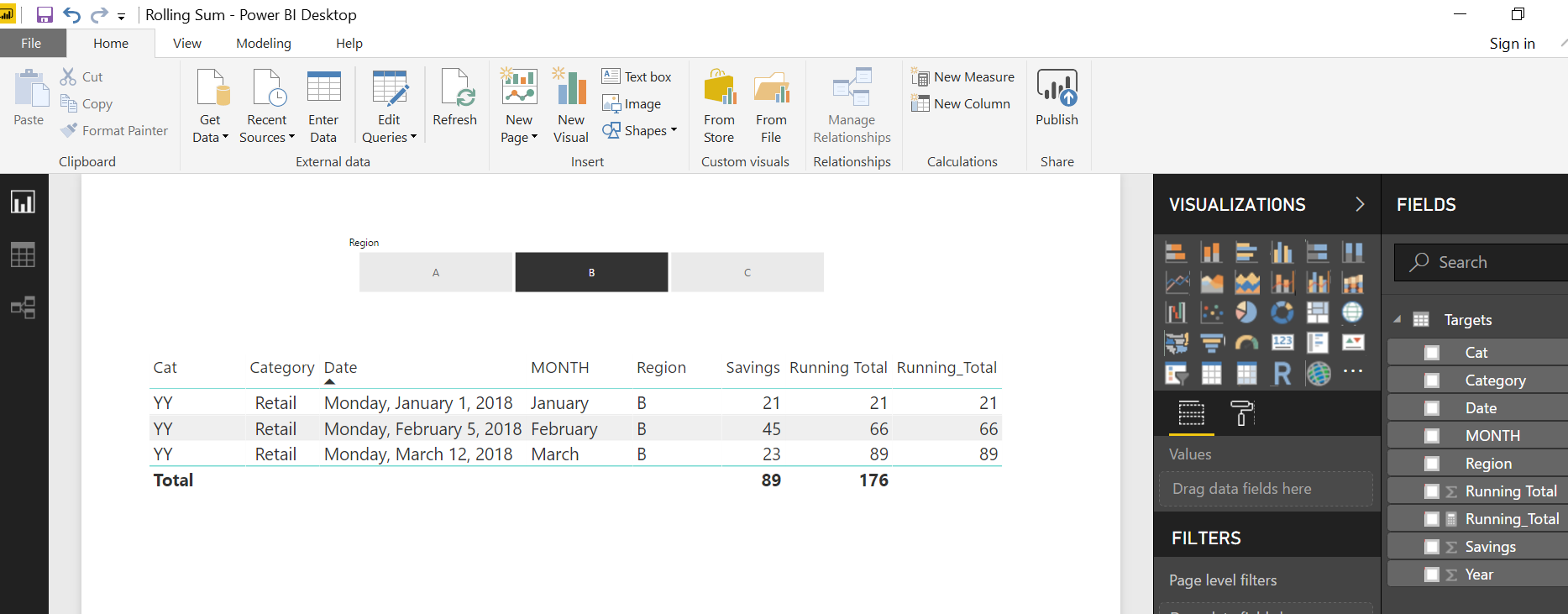Viewport: 1568px width, 614px height.
Task: Choose the KPI visualization icon
Action: 1352,343
